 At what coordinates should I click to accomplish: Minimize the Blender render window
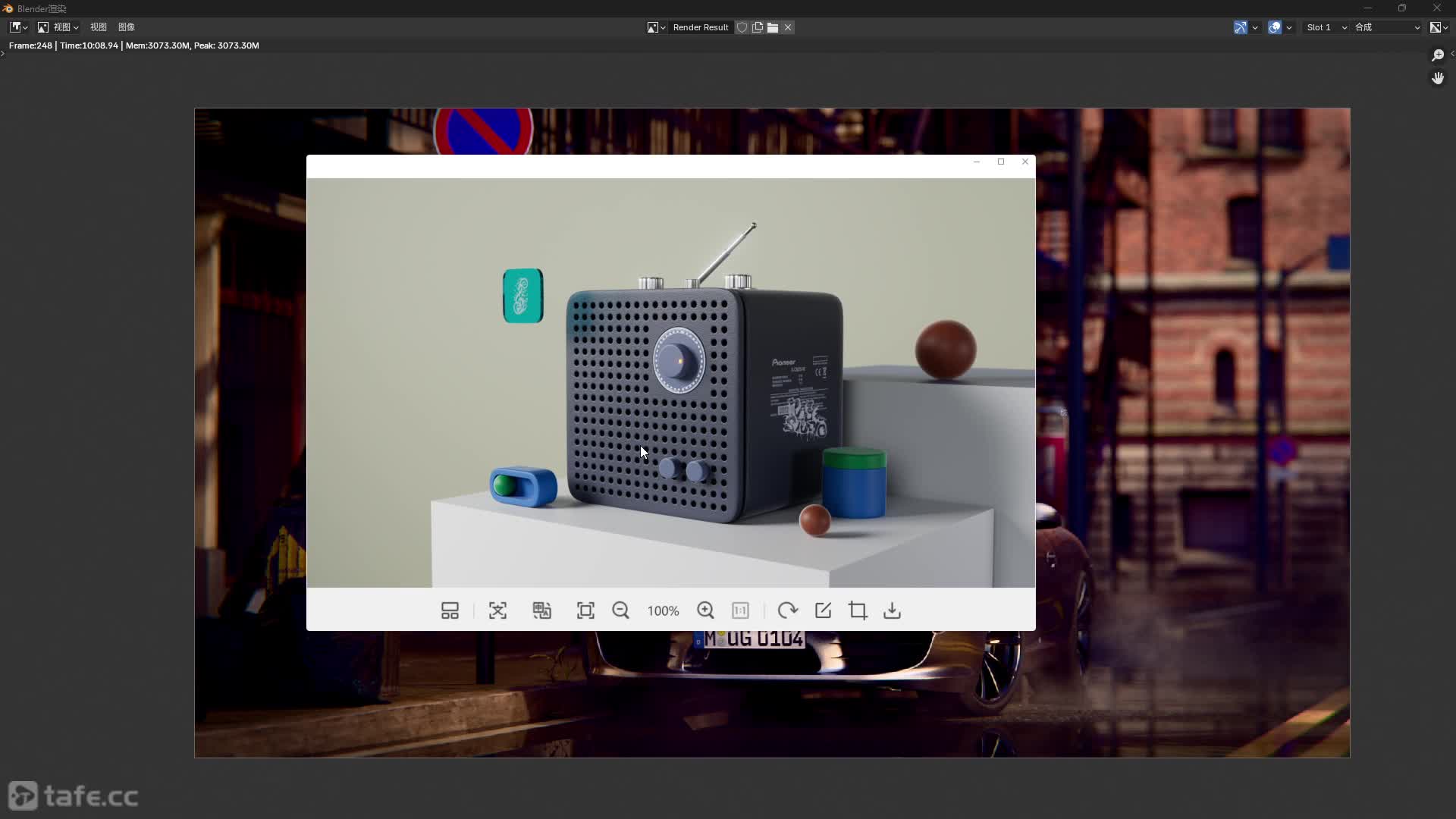(x=1367, y=8)
